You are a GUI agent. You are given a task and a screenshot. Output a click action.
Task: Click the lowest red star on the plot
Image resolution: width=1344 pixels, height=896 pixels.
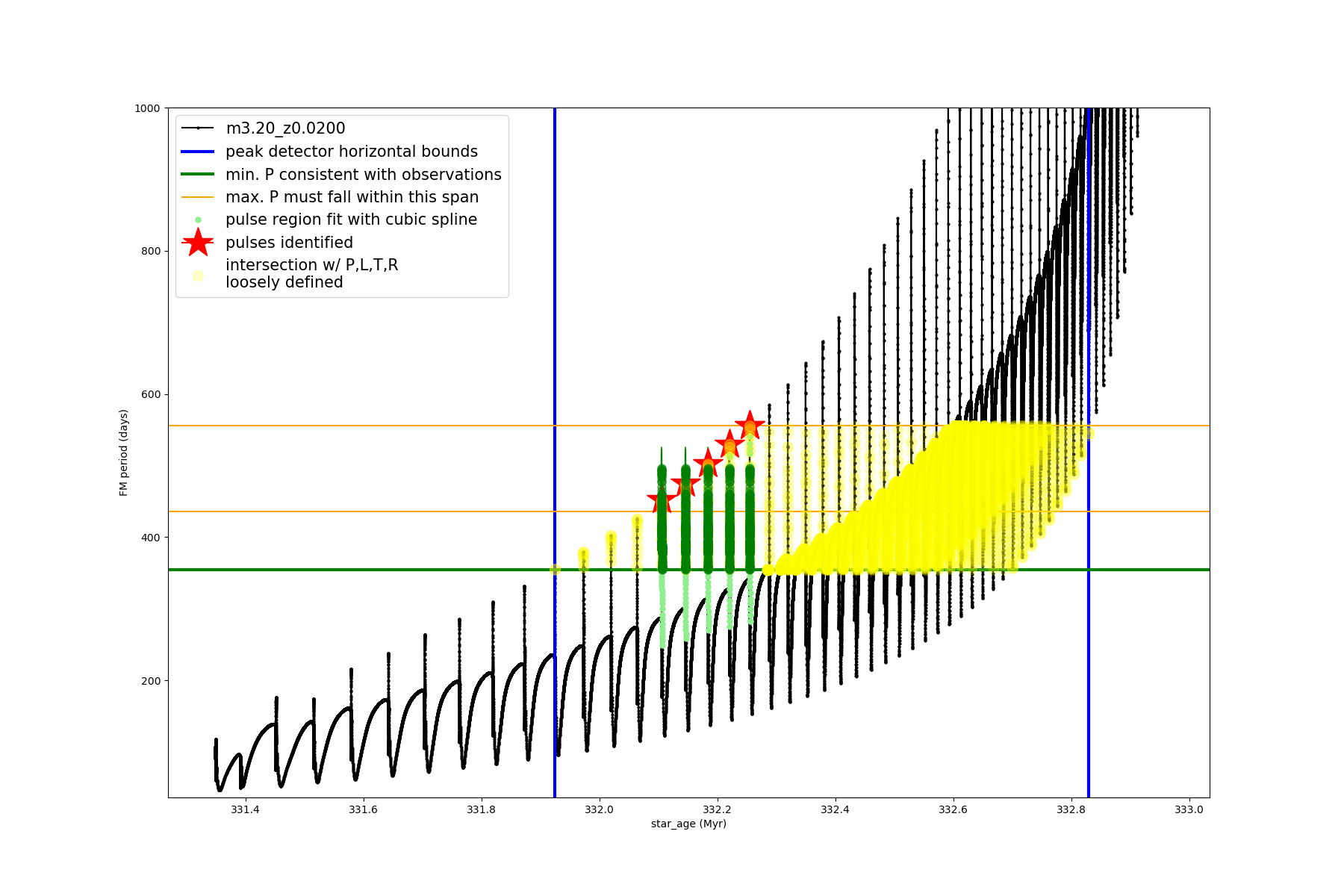click(x=662, y=501)
